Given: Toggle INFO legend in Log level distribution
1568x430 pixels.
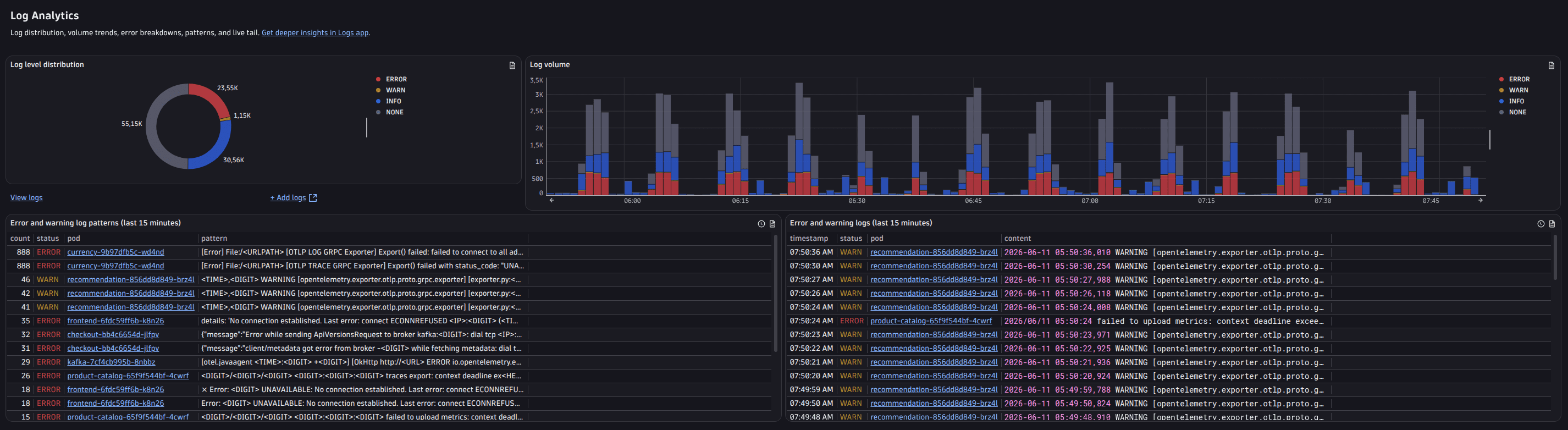Looking at the screenshot, I should [x=388, y=101].
